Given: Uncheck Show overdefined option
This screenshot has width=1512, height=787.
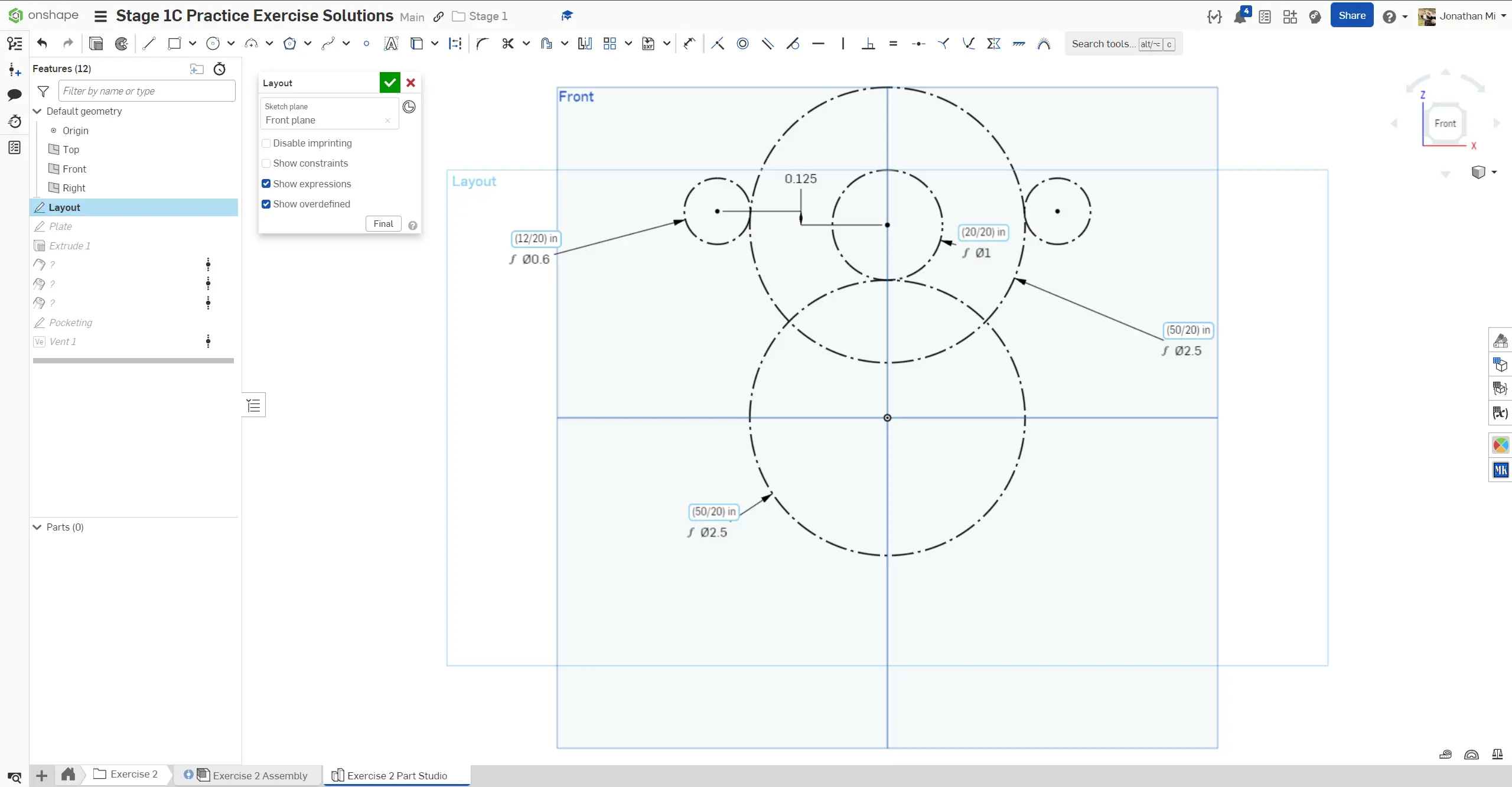Looking at the screenshot, I should pos(266,204).
